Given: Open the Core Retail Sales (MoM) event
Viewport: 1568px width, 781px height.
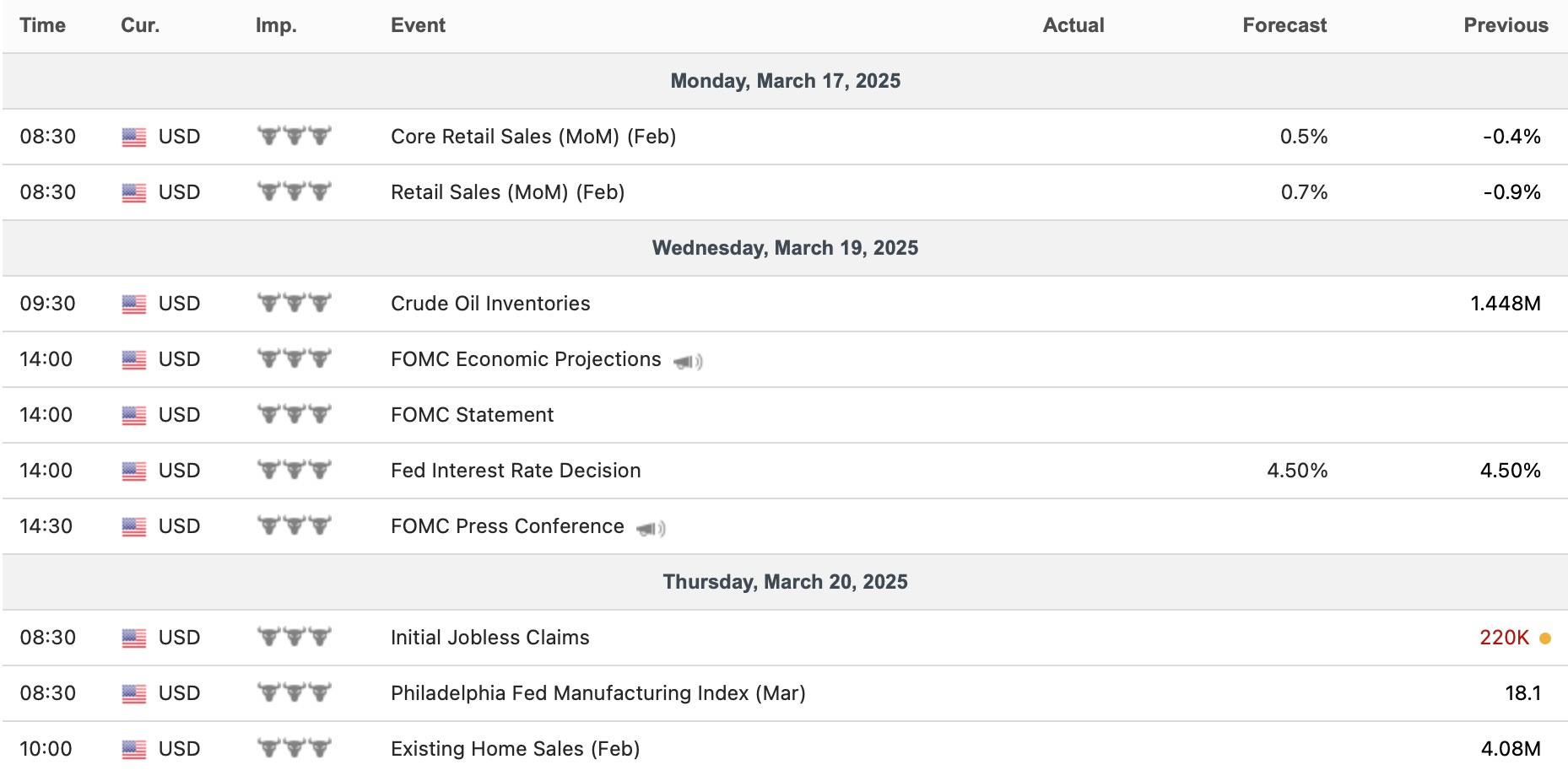Looking at the screenshot, I should 533,137.
